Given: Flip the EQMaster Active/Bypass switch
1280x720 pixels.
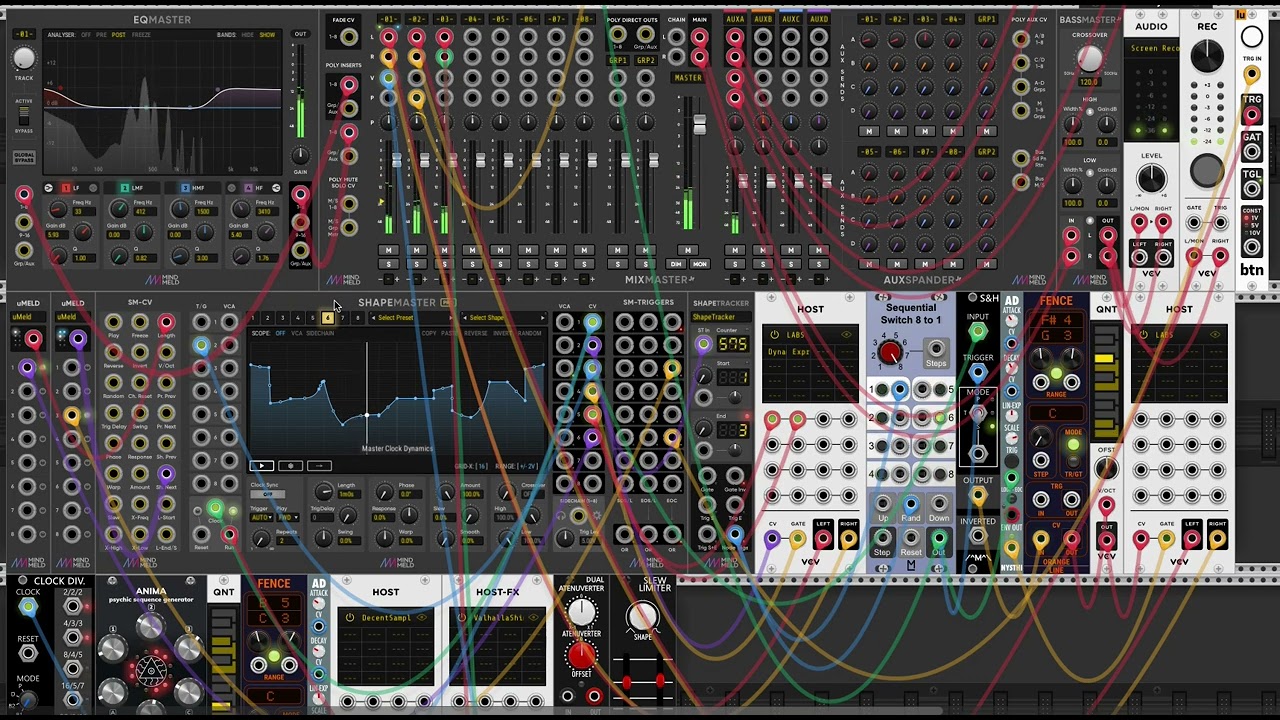Looking at the screenshot, I should click(x=24, y=116).
